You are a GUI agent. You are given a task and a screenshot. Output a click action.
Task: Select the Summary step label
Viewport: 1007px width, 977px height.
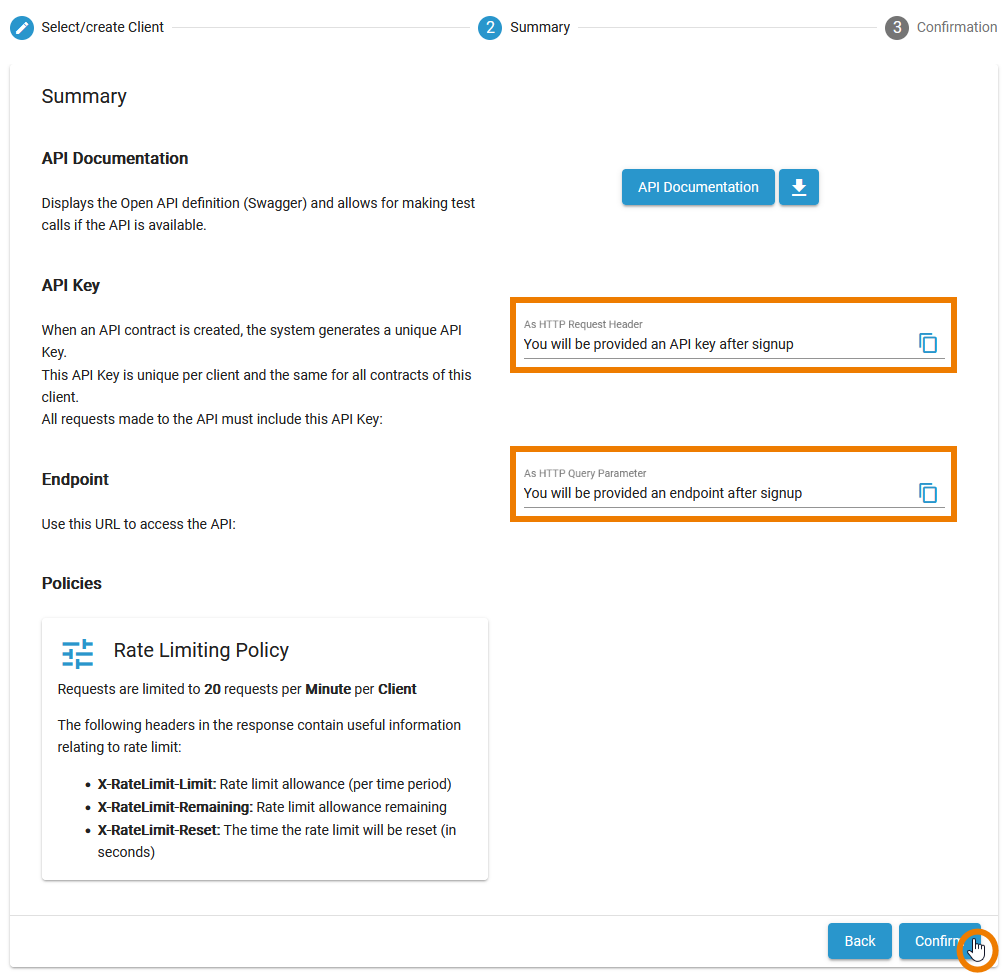click(x=540, y=27)
